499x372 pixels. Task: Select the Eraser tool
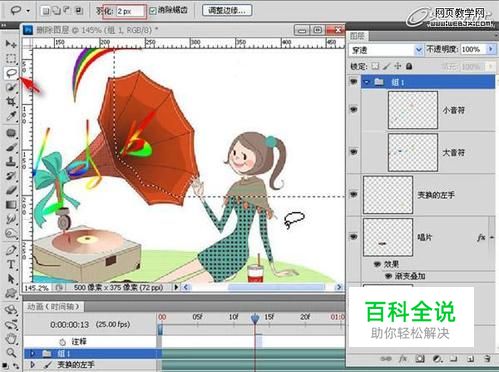tap(11, 190)
